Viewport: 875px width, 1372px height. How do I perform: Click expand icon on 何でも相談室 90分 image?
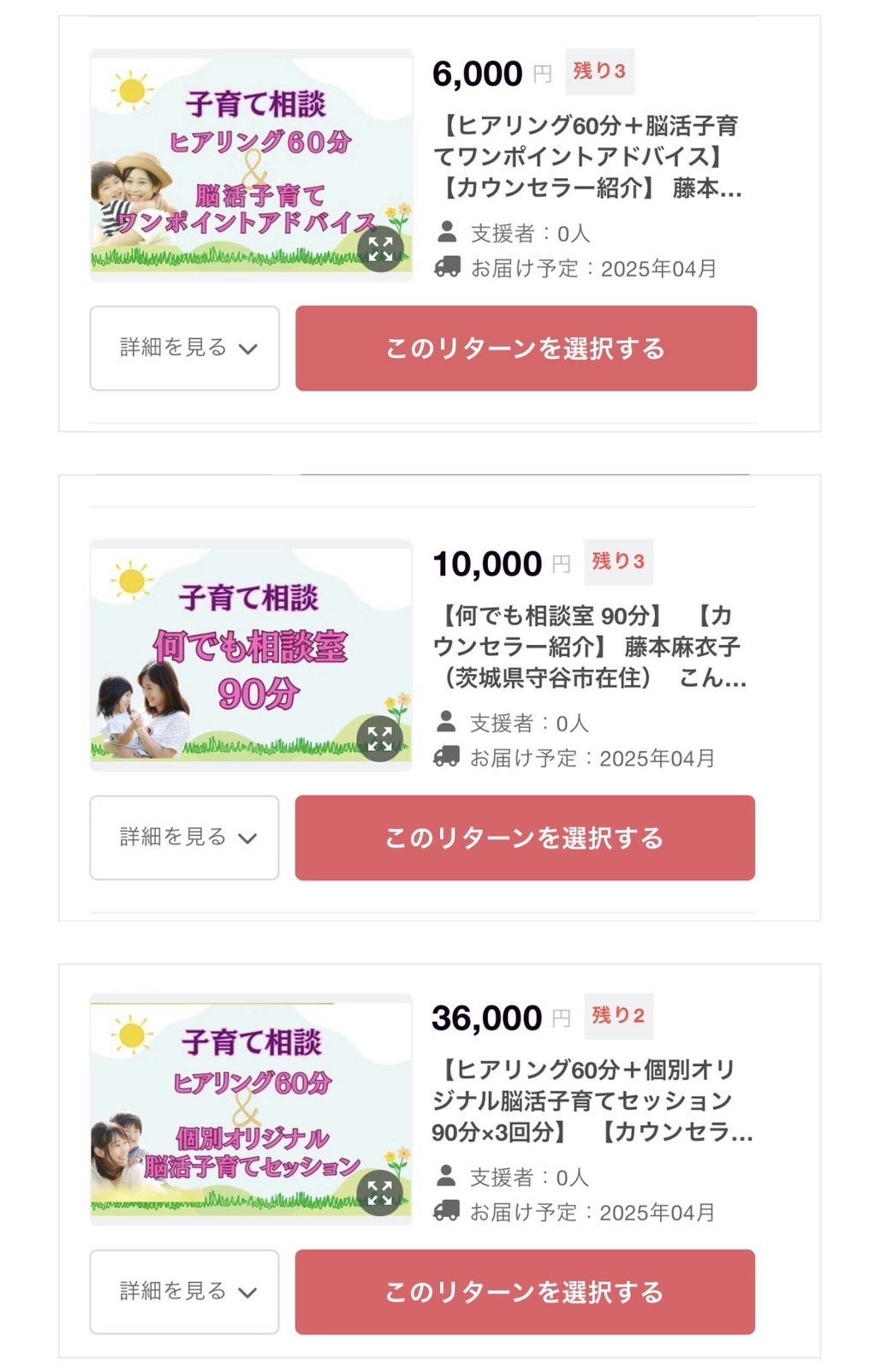coord(379,738)
